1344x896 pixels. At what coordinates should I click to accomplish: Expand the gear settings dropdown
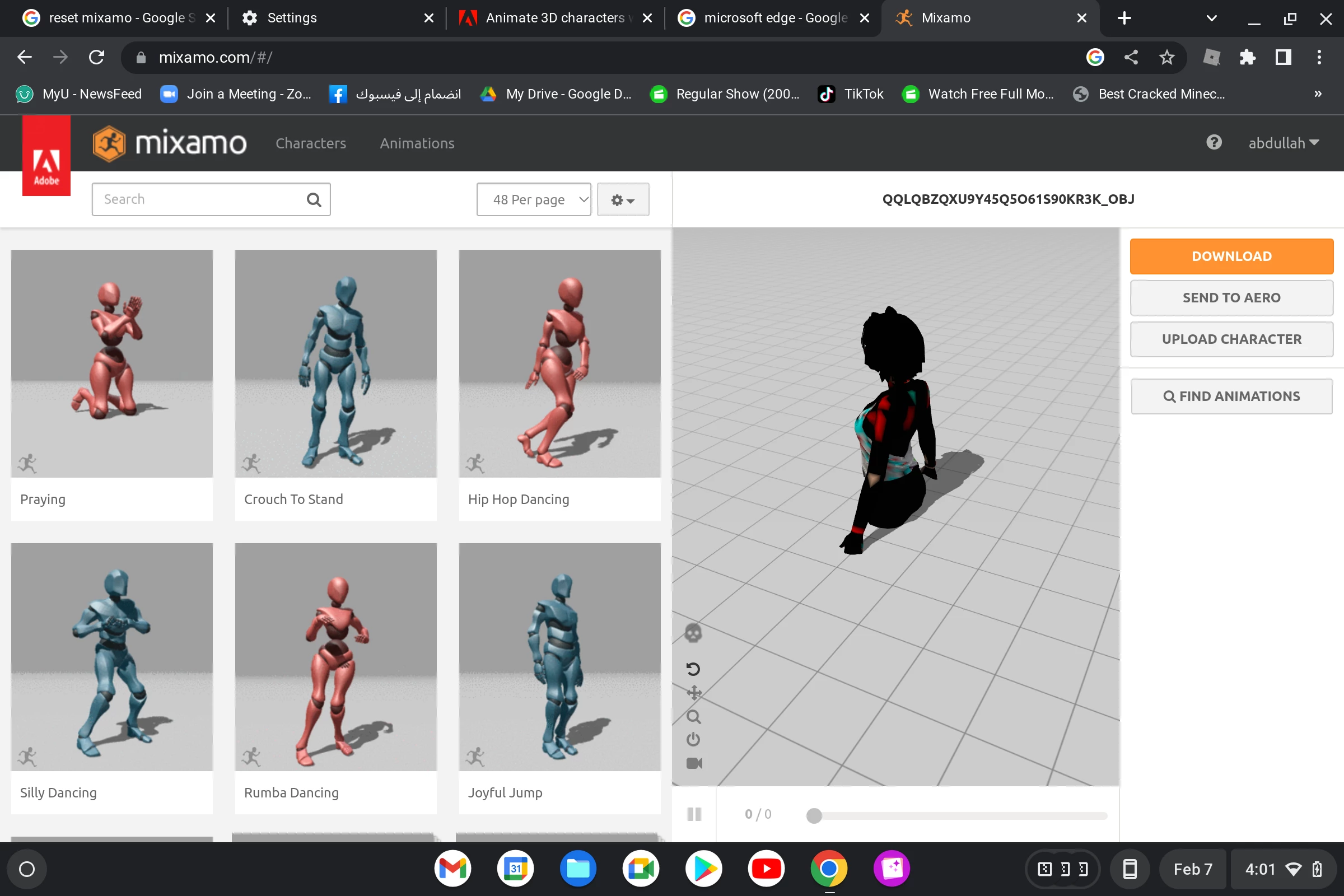coord(622,200)
